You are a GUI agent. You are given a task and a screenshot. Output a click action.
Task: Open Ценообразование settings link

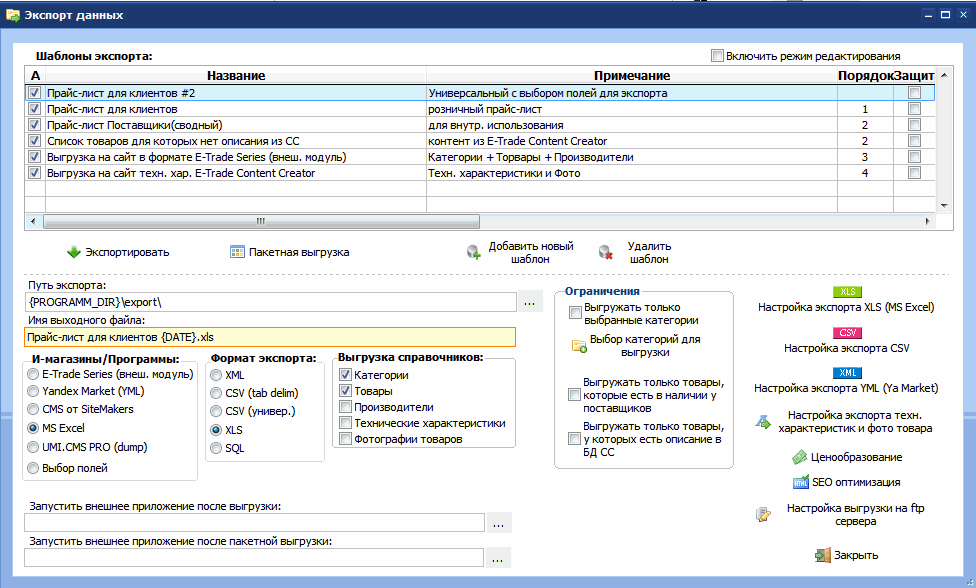click(856, 457)
